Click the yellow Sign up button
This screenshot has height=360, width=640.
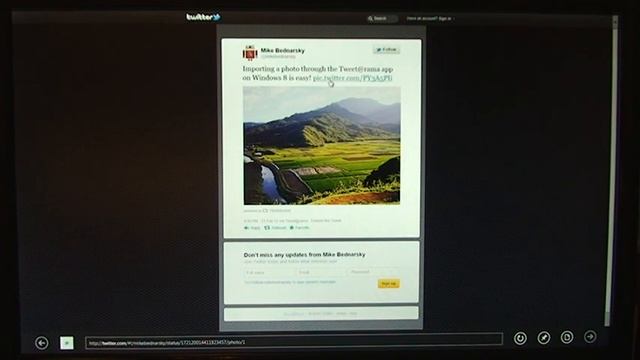pyautogui.click(x=389, y=284)
